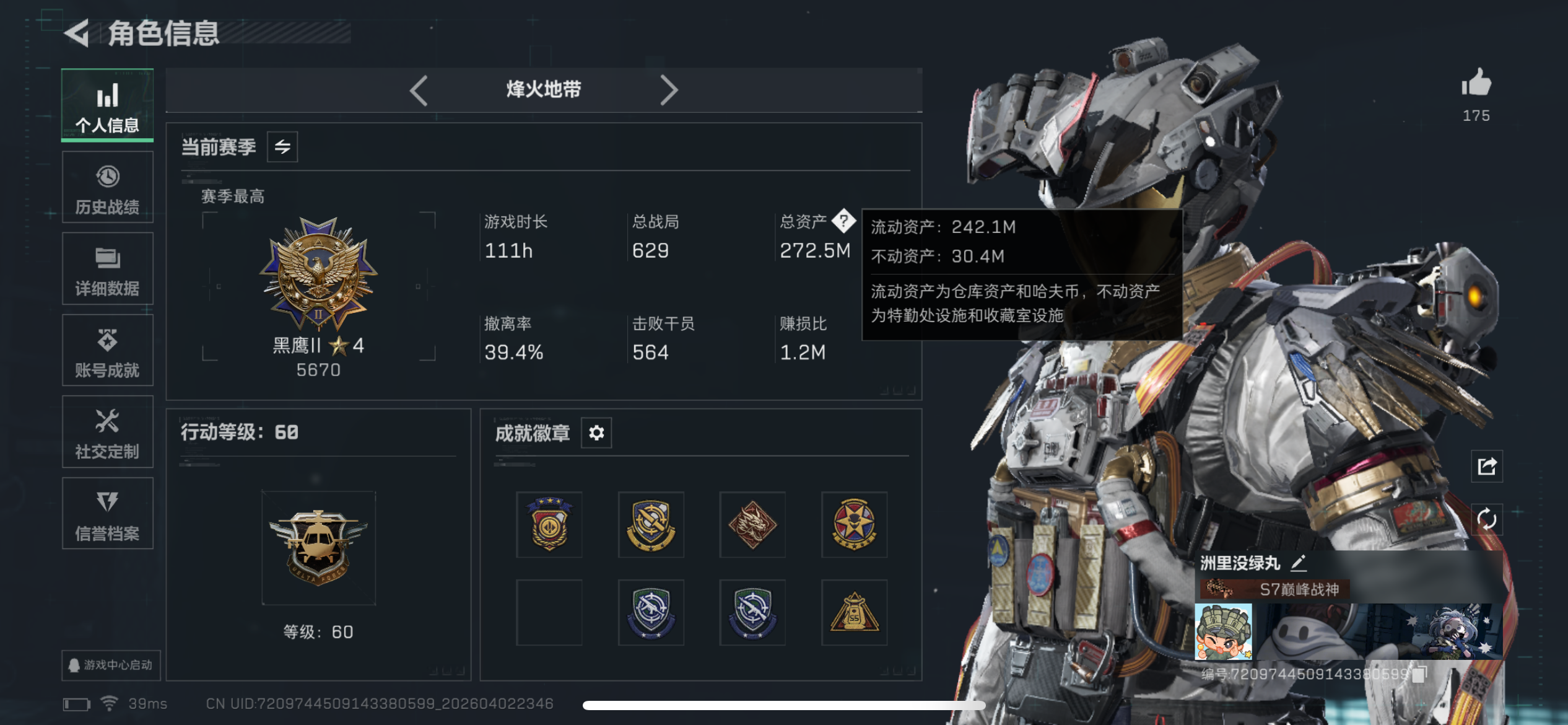
Task: Open the 信誉档案 sidebar tab
Action: [108, 514]
